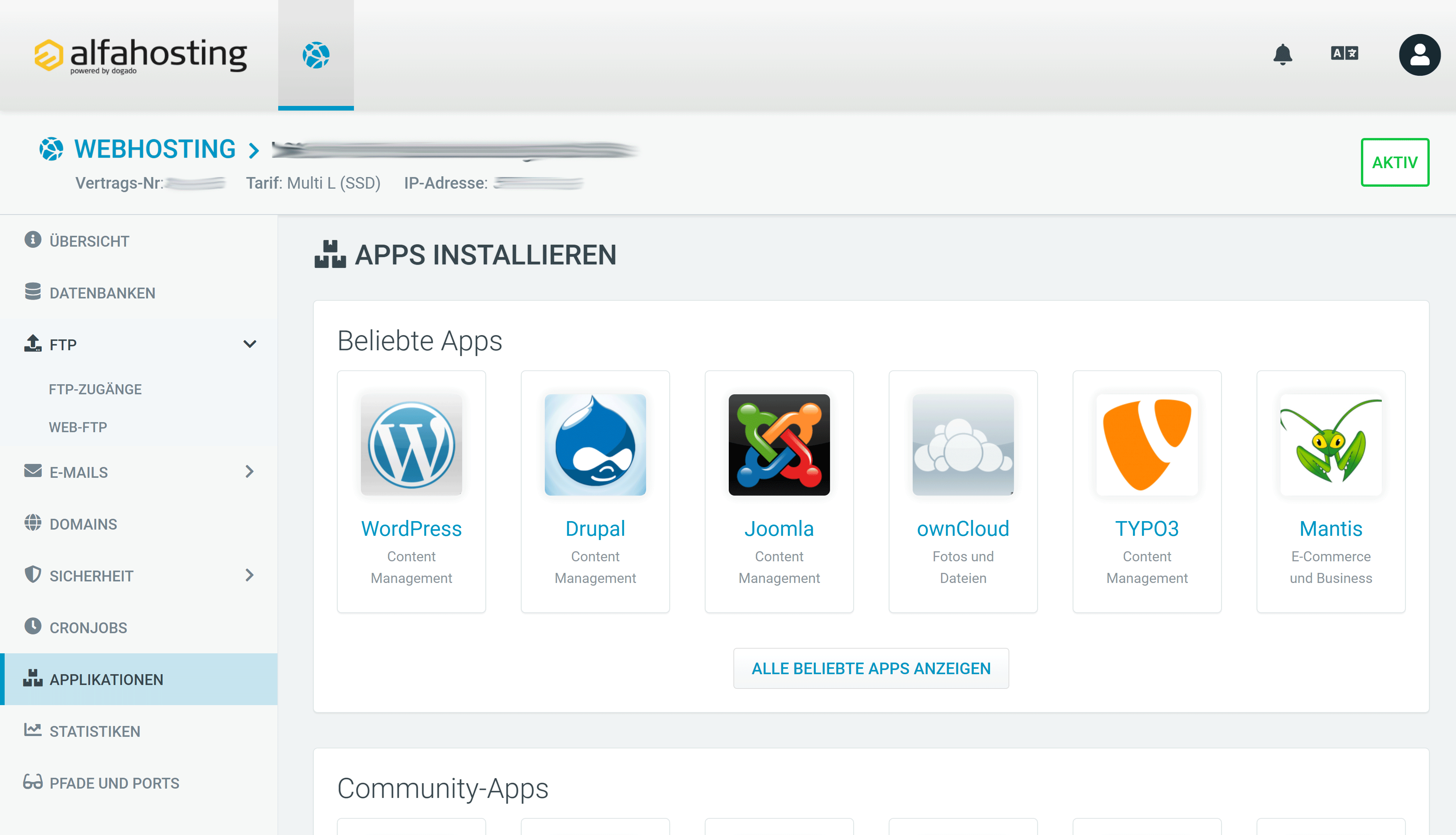Screen dimensions: 1456x835
Task: Click the 'Fotos und Dateien' ownCloud description
Action: (963, 567)
